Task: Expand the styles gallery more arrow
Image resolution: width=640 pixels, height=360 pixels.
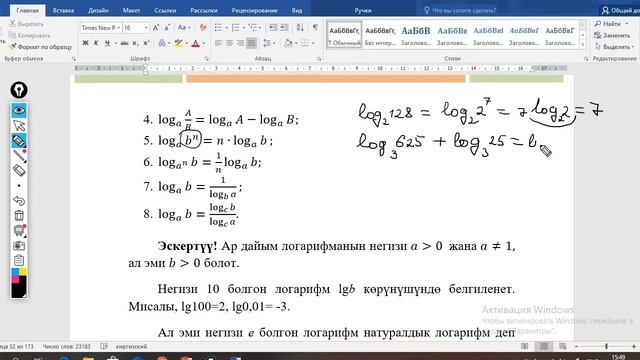Action: (582, 44)
